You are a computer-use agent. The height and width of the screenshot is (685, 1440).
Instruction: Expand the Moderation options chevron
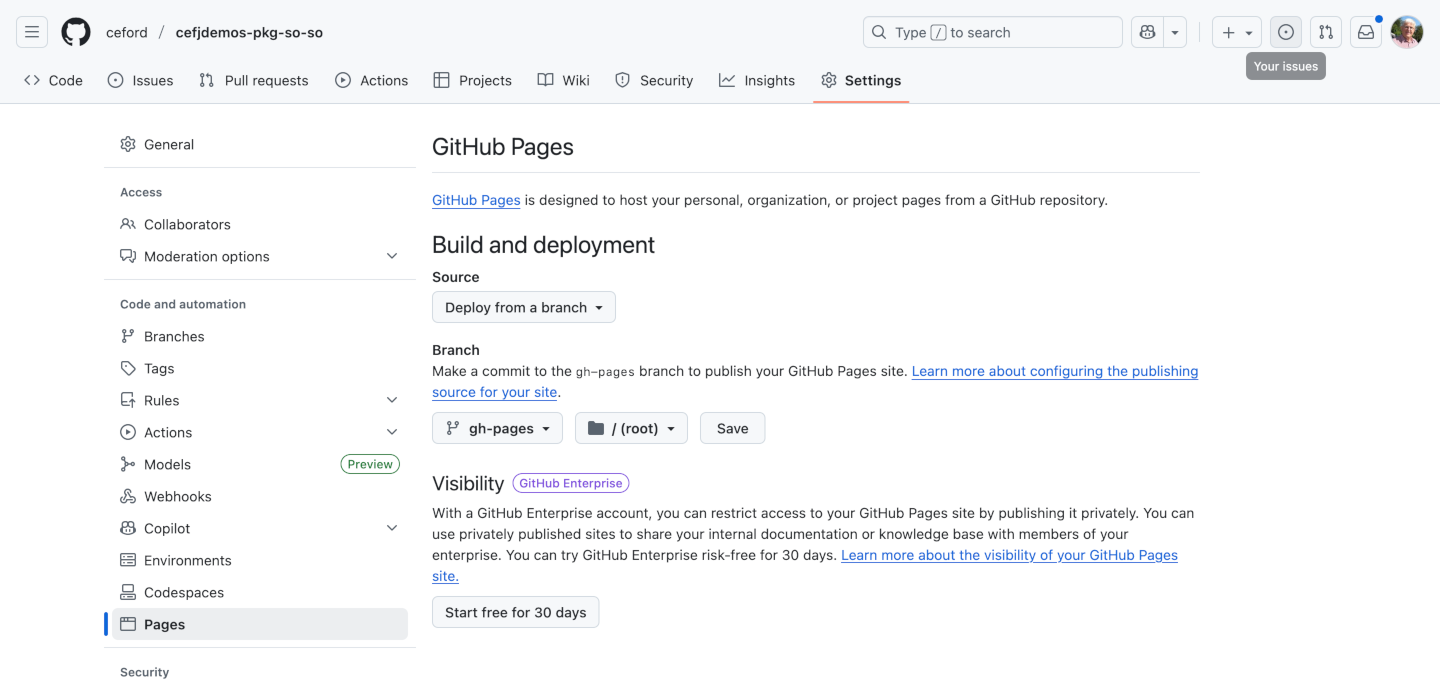pos(392,256)
